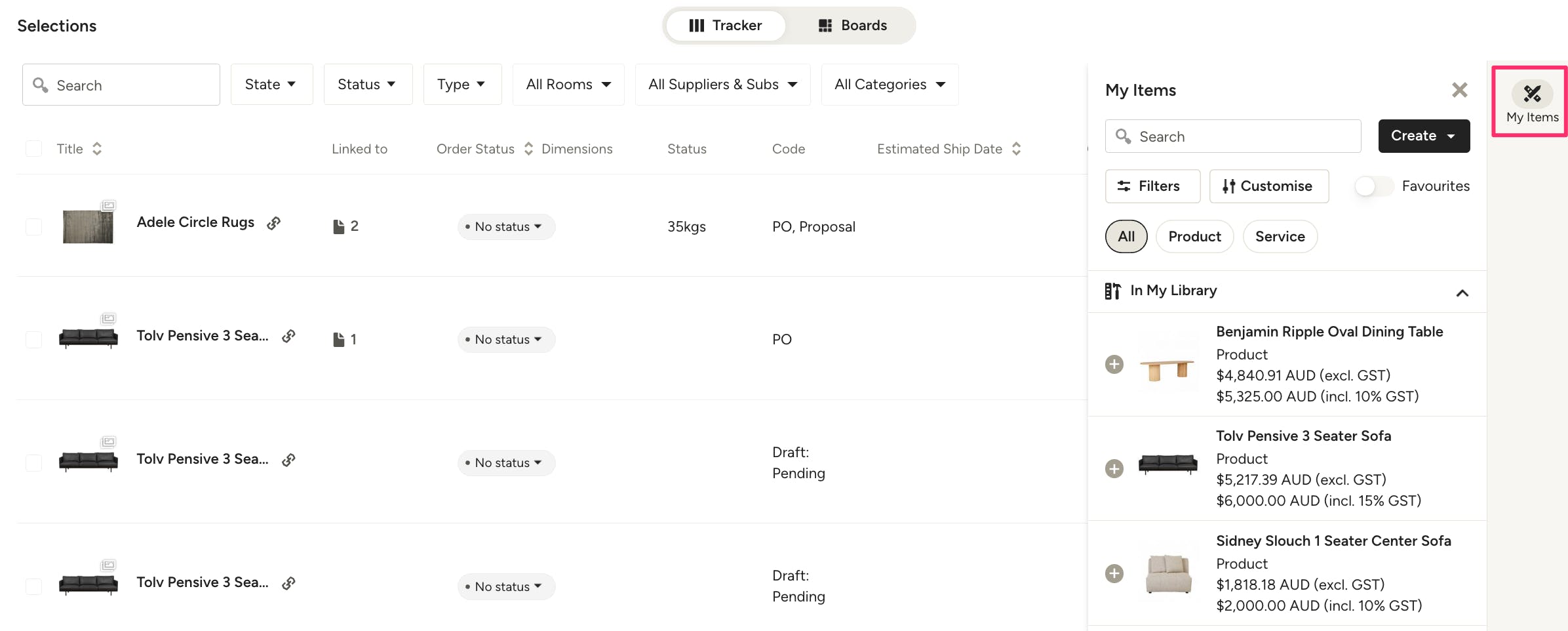
Task: Toggle the Favourites switch on
Action: pyautogui.click(x=1374, y=186)
